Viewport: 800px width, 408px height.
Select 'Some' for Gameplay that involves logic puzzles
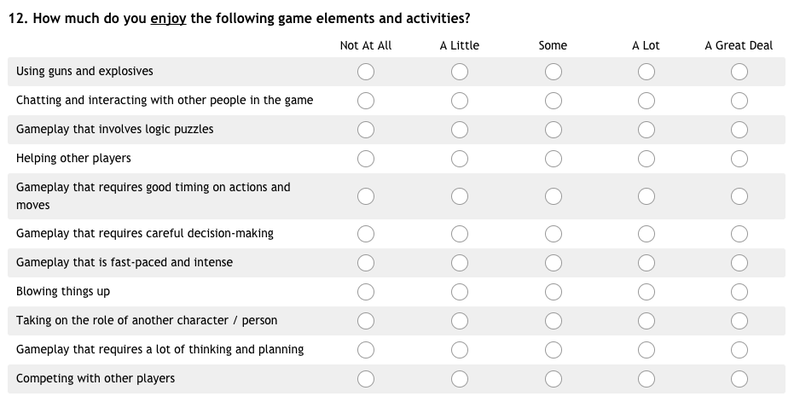point(553,130)
